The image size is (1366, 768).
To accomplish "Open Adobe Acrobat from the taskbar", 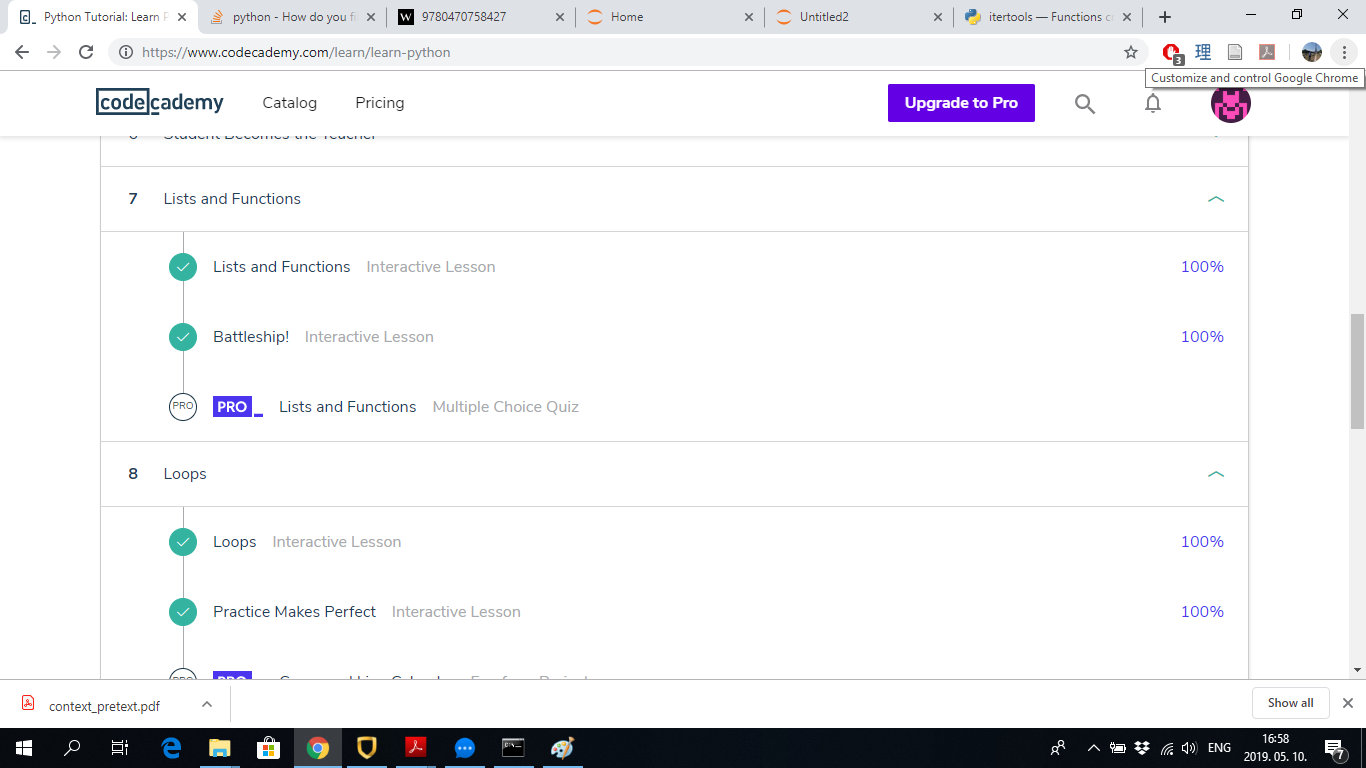I will pyautogui.click(x=416, y=748).
